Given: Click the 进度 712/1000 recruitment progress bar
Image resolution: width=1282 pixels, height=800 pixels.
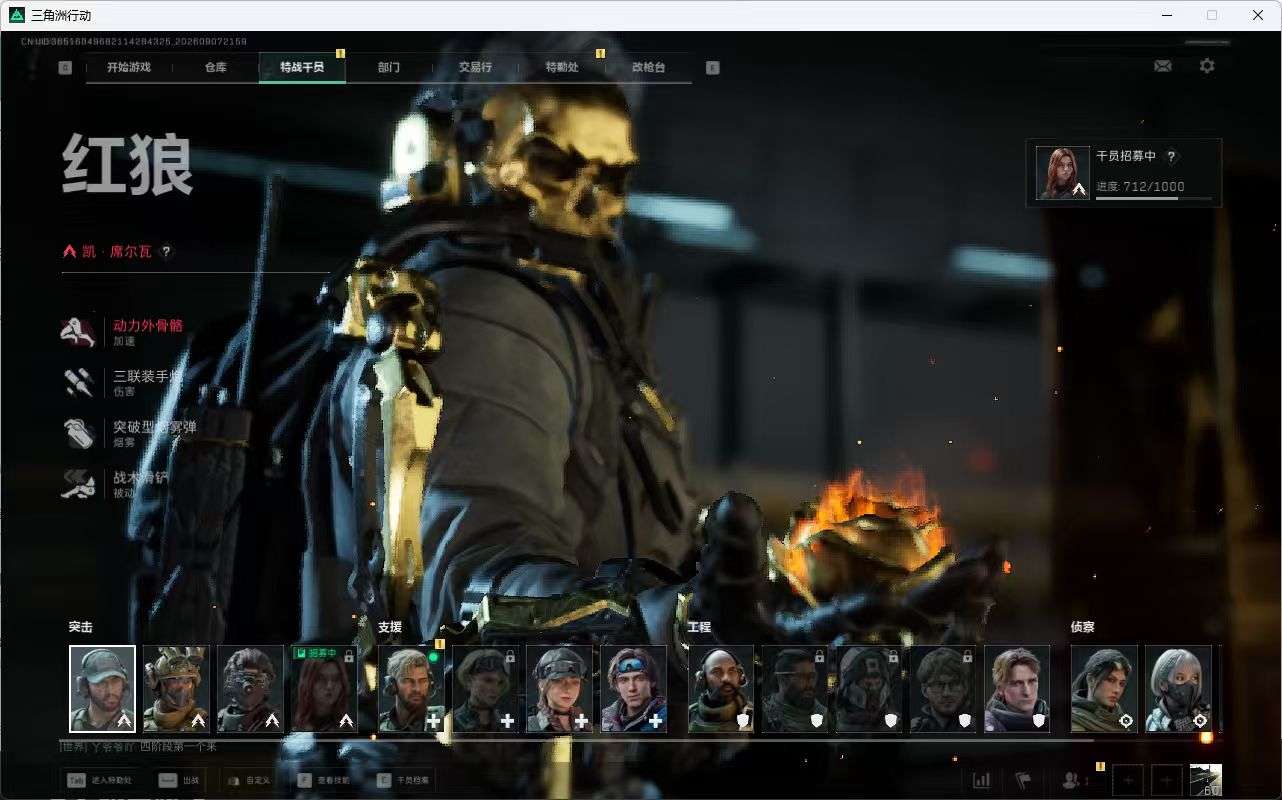Looking at the screenshot, I should [x=1154, y=198].
